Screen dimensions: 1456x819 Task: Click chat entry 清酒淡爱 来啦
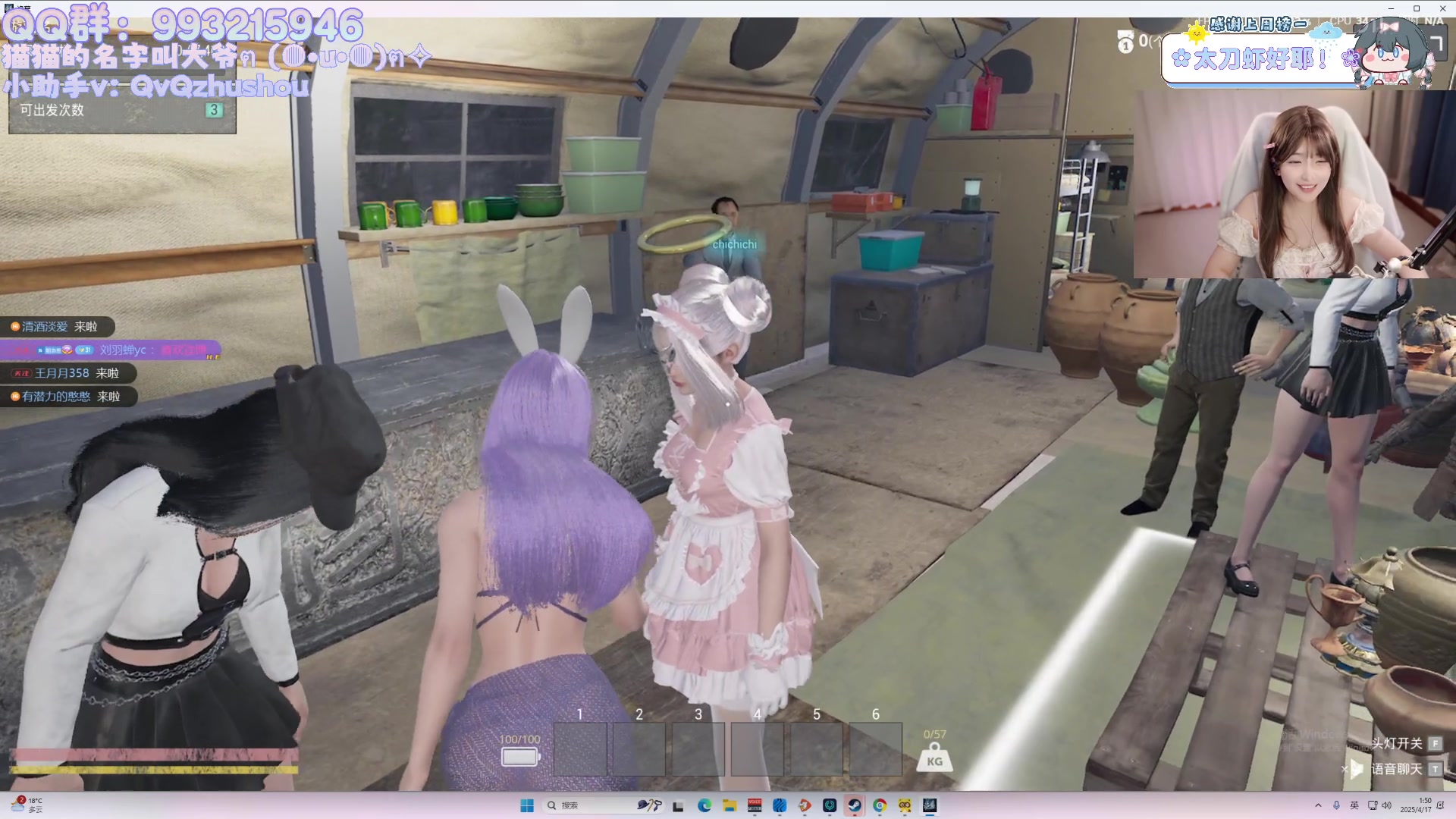click(58, 327)
